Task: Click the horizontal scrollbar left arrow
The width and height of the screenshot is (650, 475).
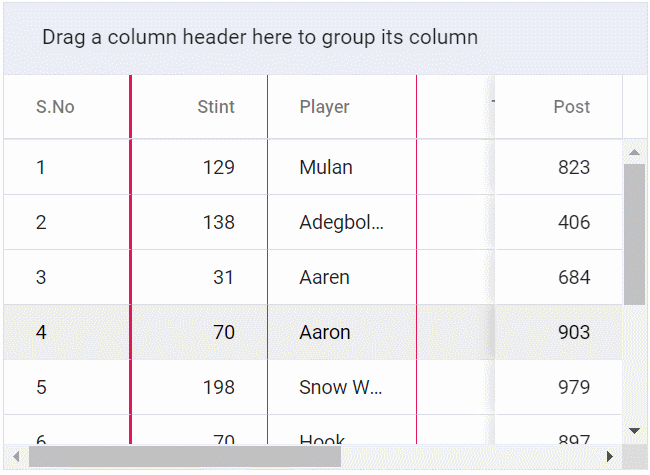Action: point(16,457)
